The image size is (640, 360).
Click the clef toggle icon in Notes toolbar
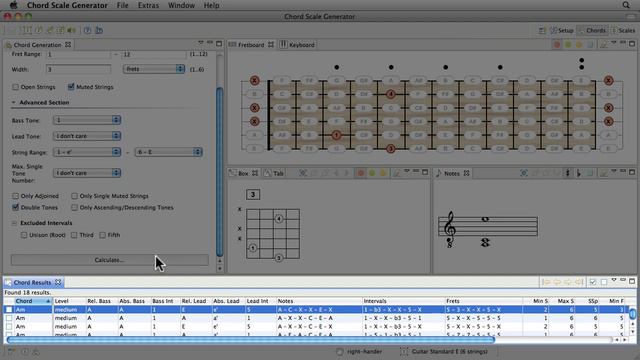pyautogui.click(x=568, y=173)
